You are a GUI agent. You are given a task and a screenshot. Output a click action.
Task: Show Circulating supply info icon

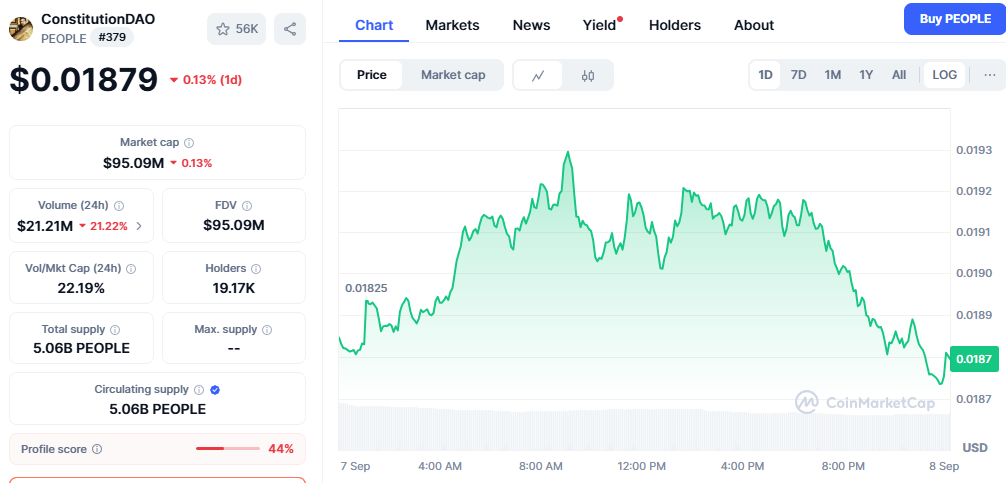pos(199,389)
